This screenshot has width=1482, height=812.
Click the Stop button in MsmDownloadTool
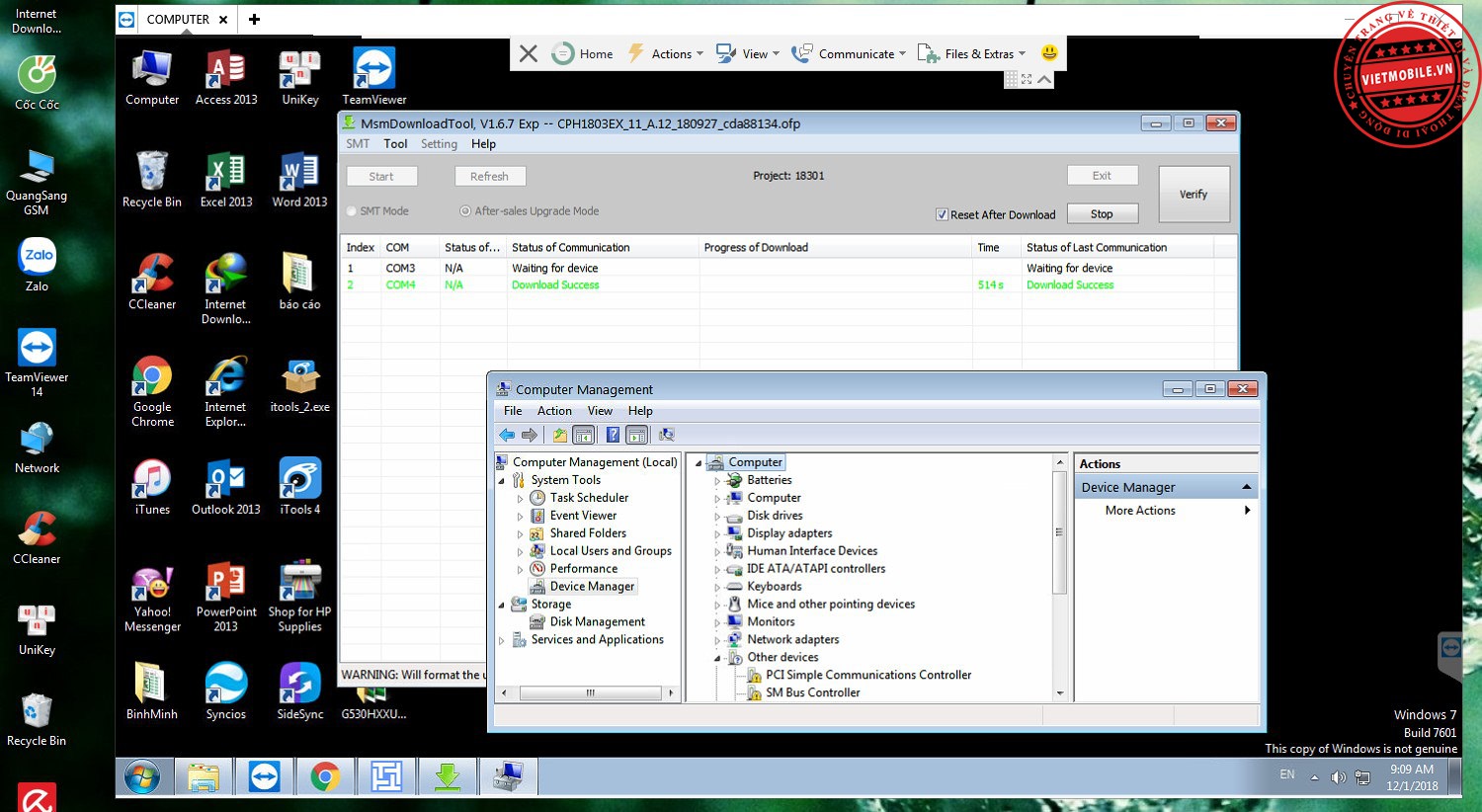click(x=1102, y=214)
